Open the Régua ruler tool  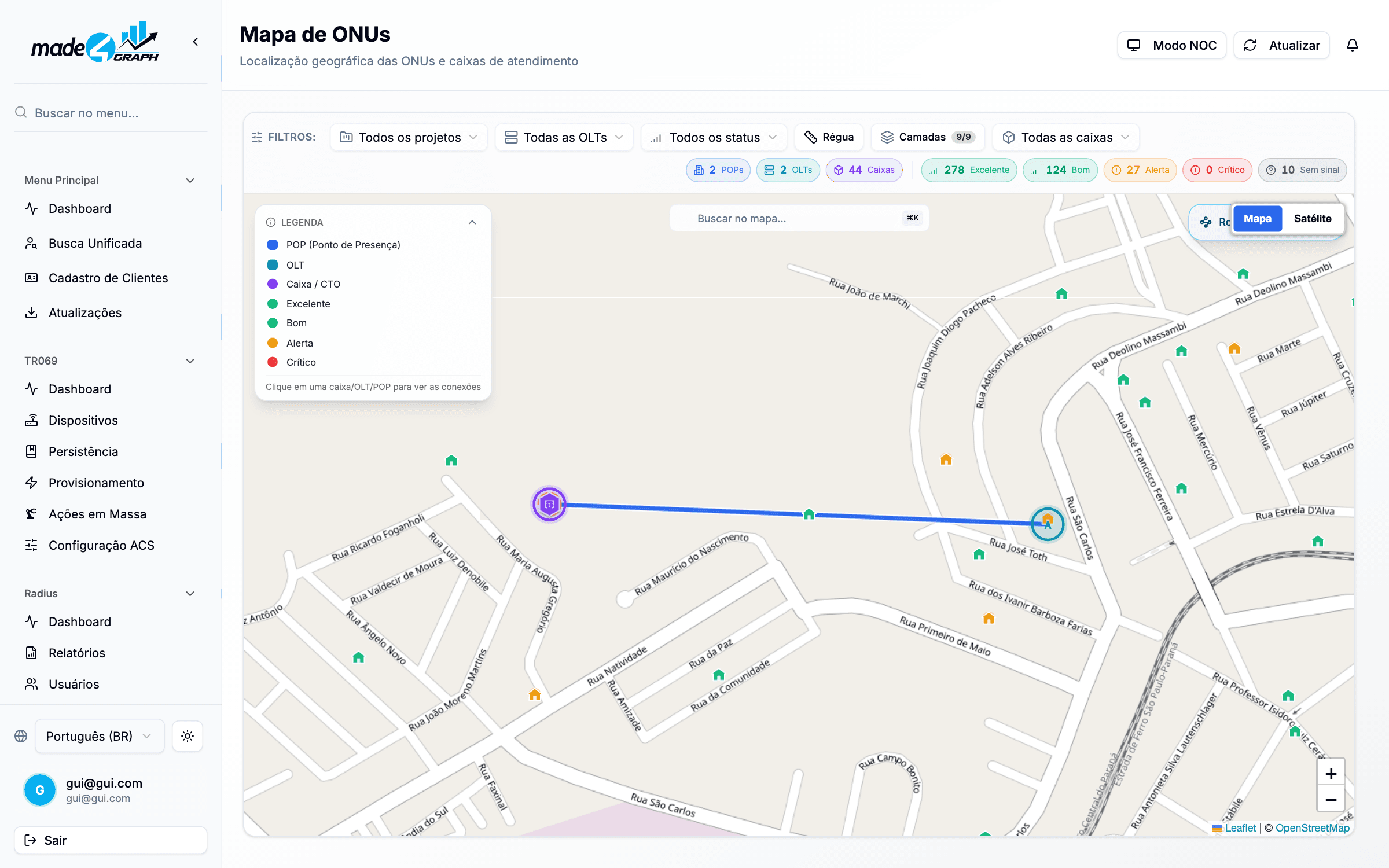click(829, 137)
